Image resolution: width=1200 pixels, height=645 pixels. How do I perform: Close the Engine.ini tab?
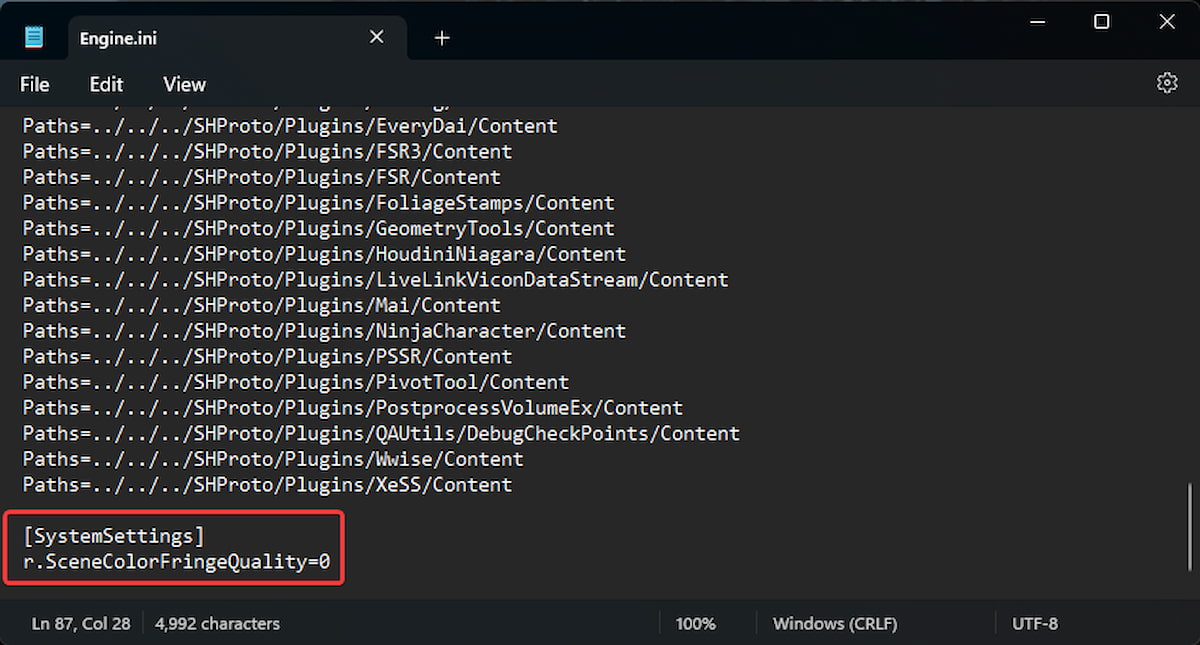pos(377,37)
